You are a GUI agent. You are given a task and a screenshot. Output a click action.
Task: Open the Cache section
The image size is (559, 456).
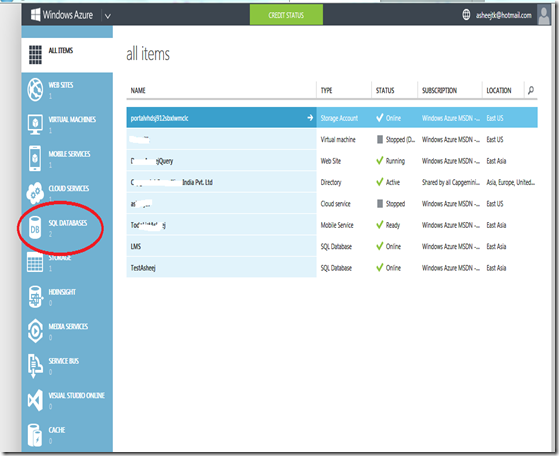[57, 430]
